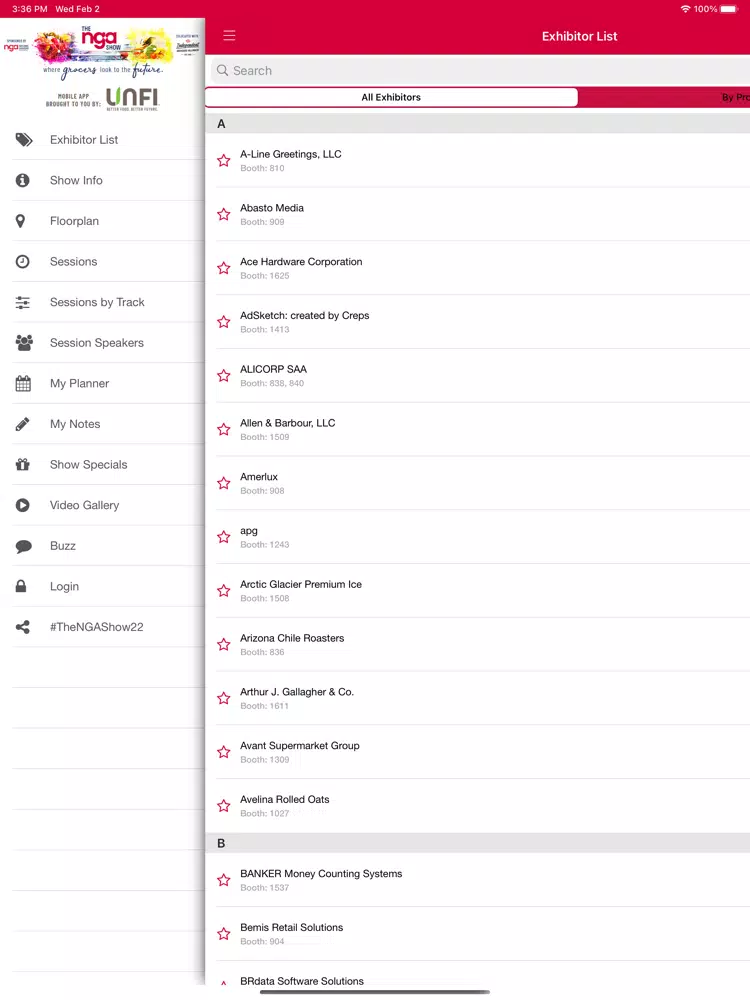Toggle the star next to apg
750x1000 pixels.
(223, 537)
